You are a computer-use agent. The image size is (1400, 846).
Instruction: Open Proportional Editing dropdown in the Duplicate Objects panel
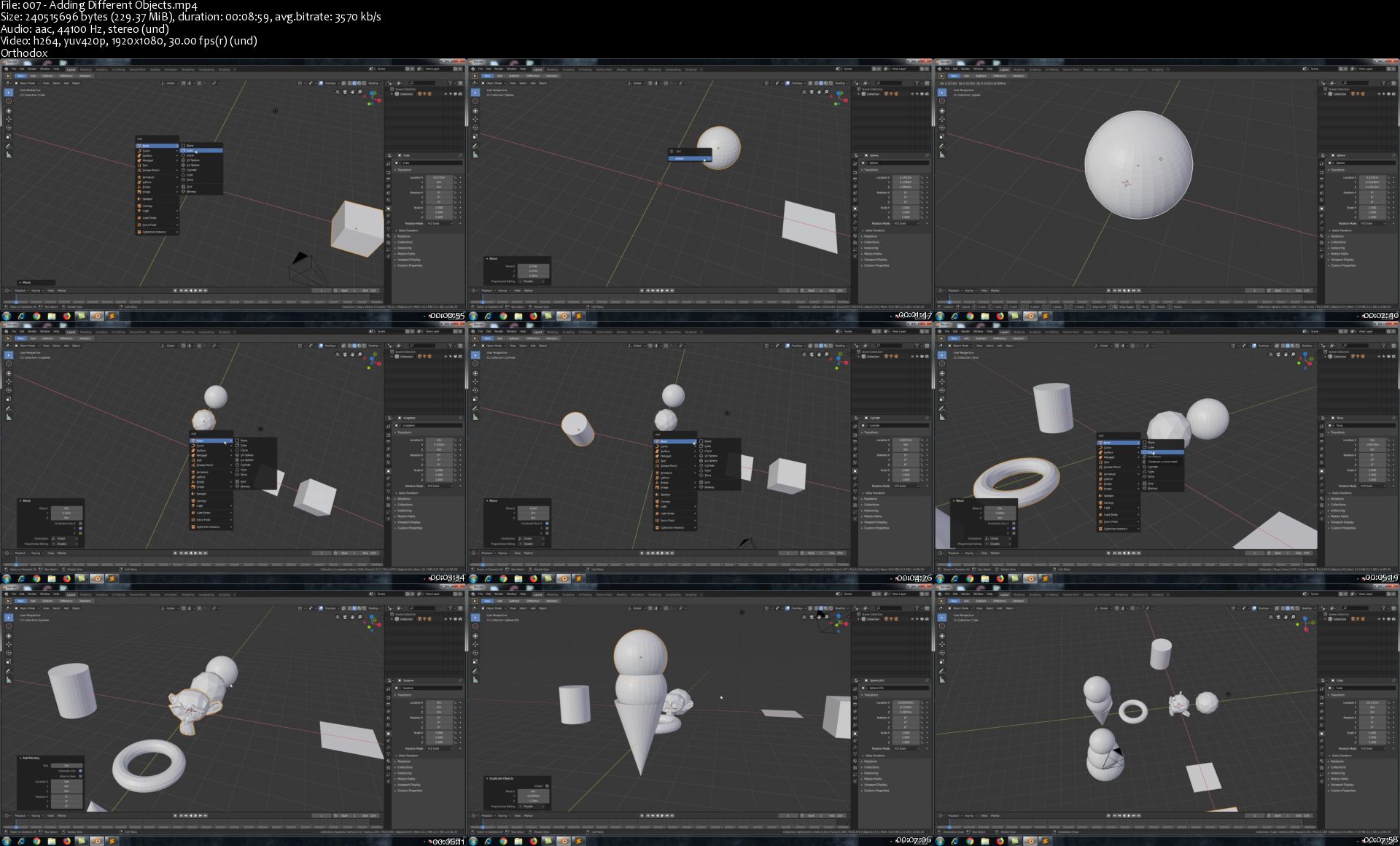(x=532, y=807)
